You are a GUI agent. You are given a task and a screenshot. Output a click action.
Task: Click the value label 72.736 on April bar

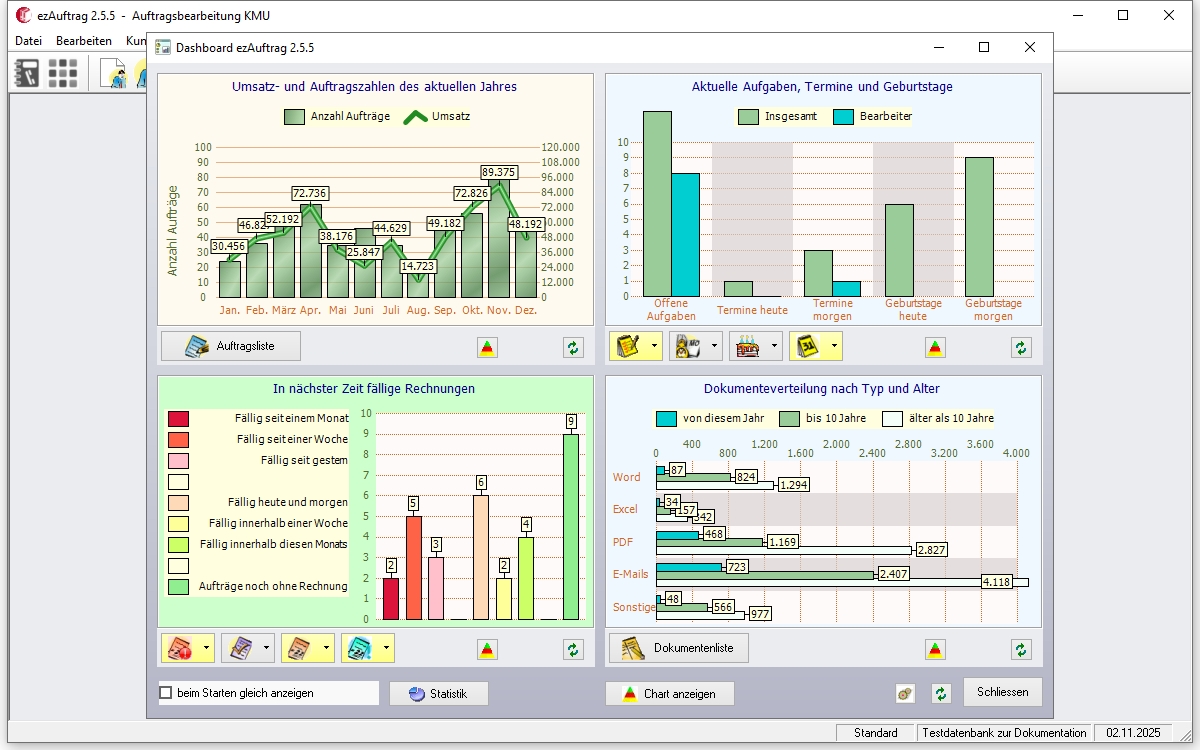click(x=310, y=193)
